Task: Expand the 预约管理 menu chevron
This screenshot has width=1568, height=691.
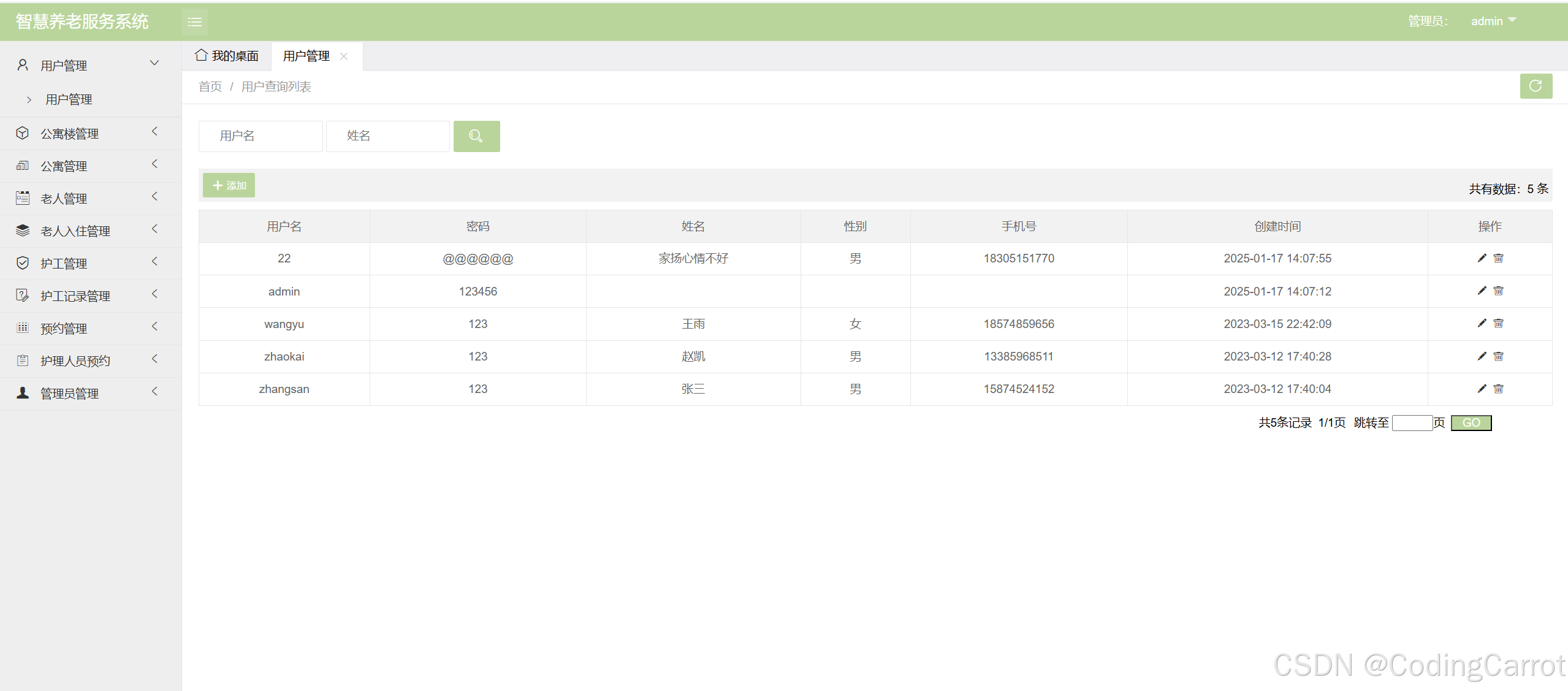Action: pos(154,326)
